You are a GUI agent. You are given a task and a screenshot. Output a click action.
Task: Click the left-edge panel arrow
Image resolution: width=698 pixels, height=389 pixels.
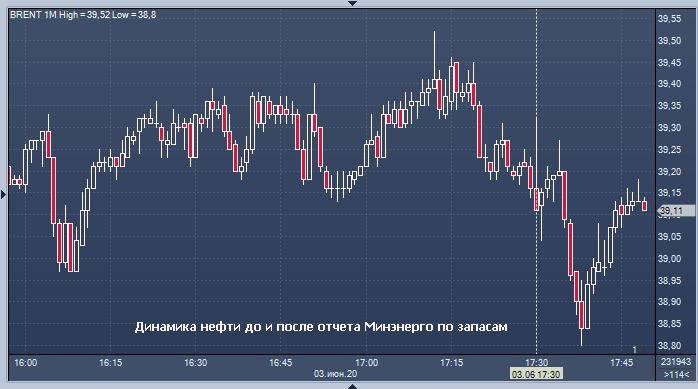(4, 194)
